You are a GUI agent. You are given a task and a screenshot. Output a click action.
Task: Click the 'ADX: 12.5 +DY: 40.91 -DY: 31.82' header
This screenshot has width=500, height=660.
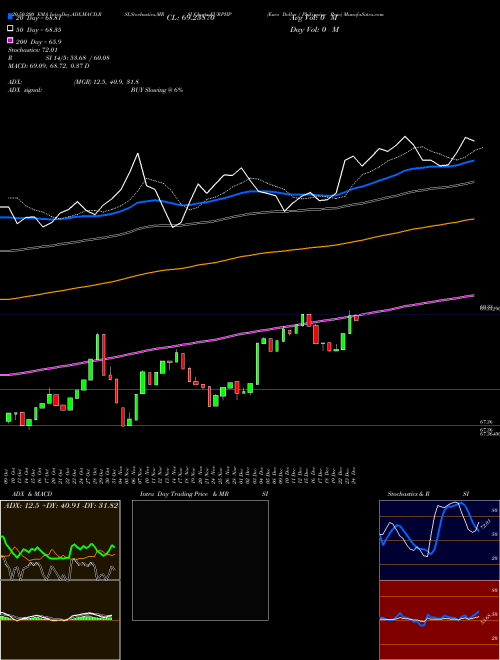tap(60, 506)
